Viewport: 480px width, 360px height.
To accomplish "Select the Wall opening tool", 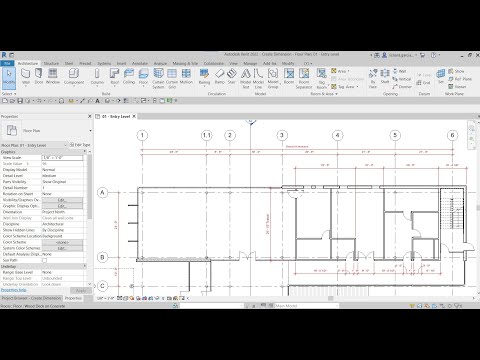I will pyautogui.click(x=399, y=71).
